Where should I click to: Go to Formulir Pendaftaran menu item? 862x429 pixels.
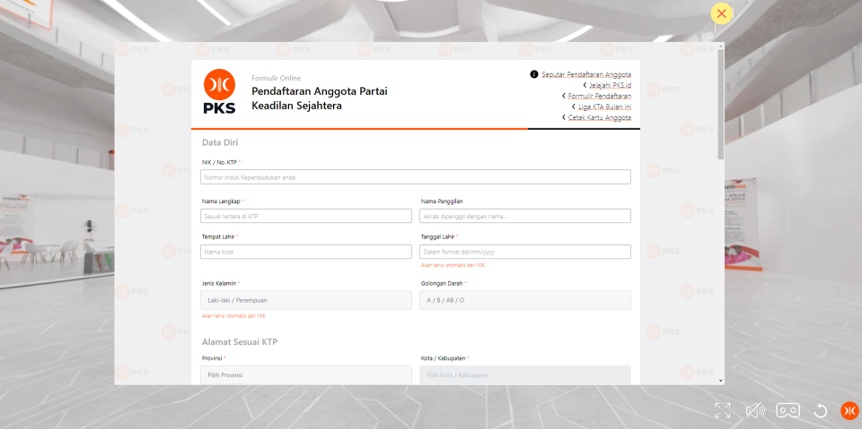click(x=599, y=96)
